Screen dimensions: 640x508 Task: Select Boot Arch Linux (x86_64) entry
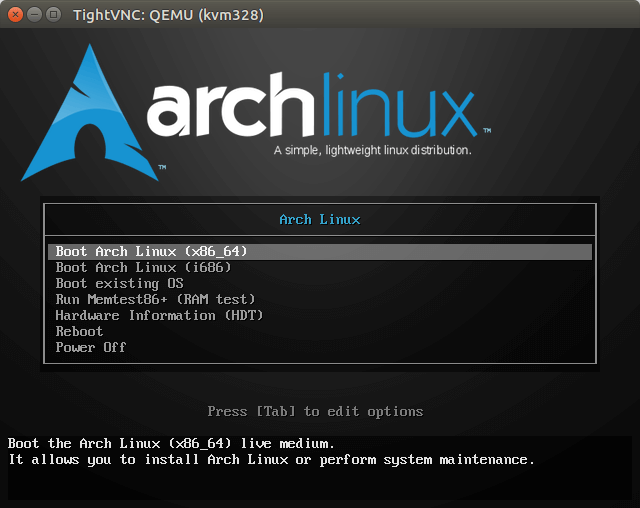[151, 251]
